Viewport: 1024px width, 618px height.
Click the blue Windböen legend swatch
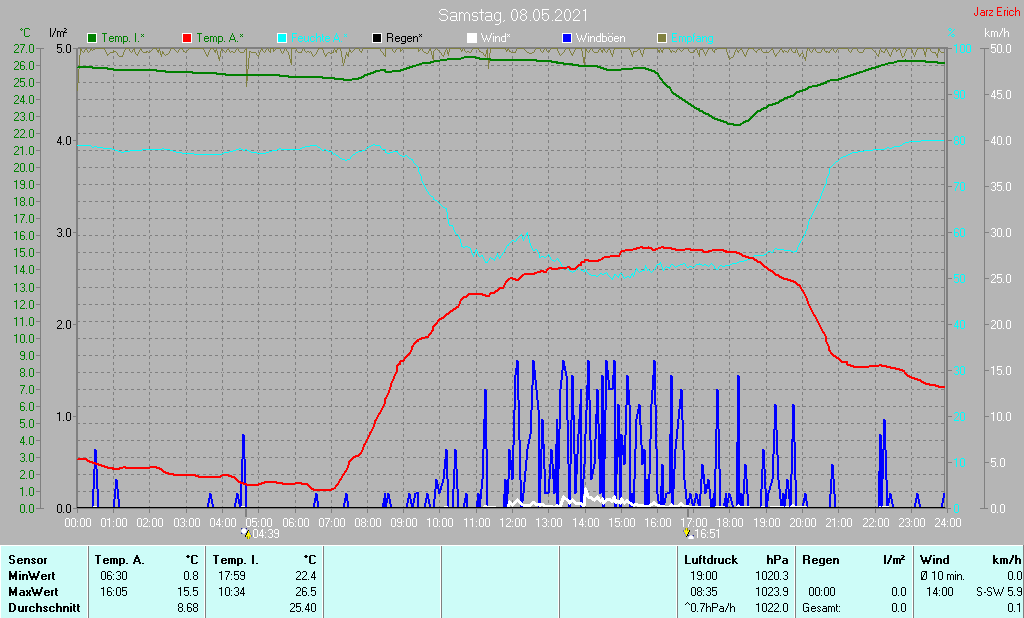[x=567, y=38]
